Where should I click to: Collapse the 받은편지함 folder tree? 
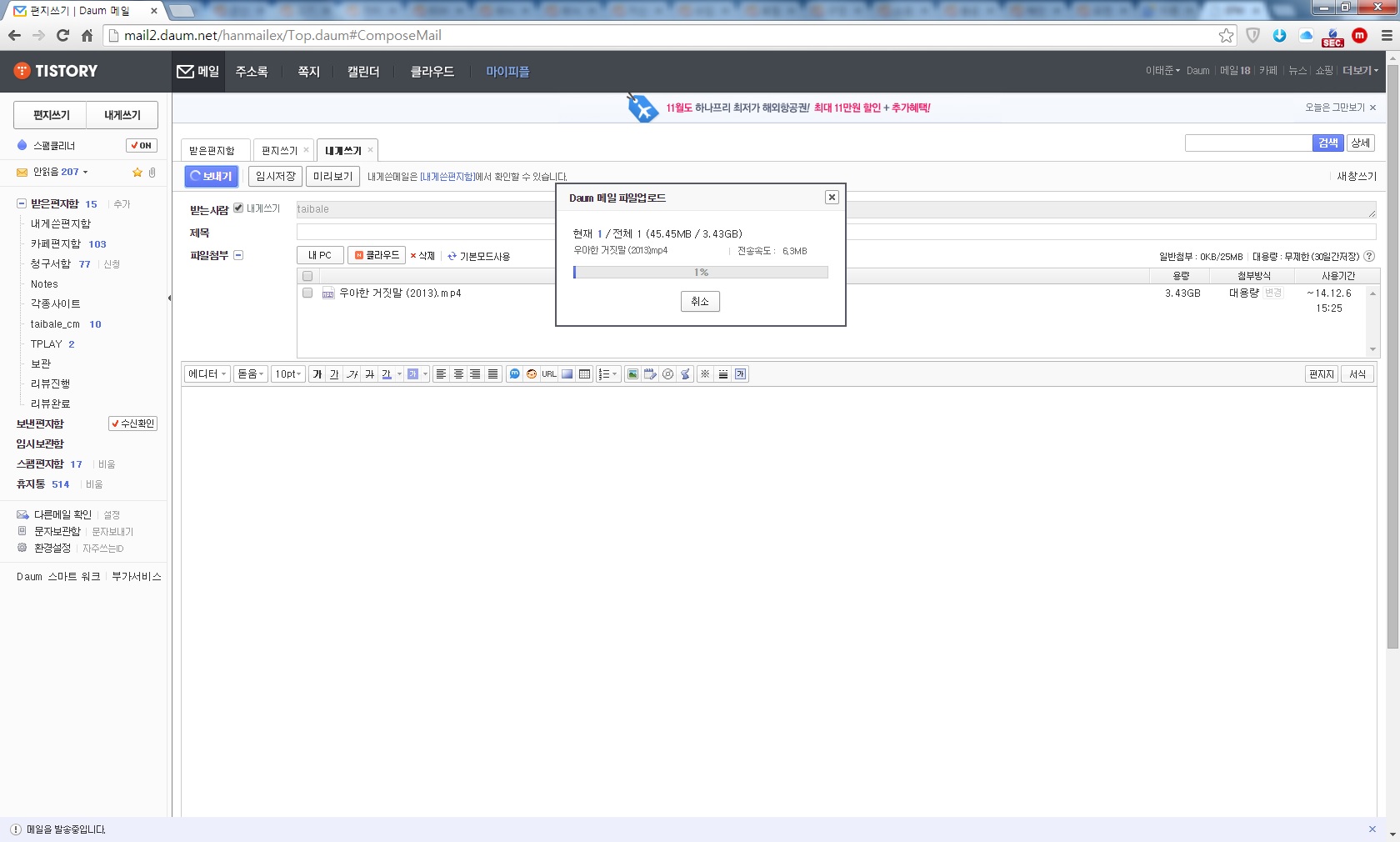22,203
